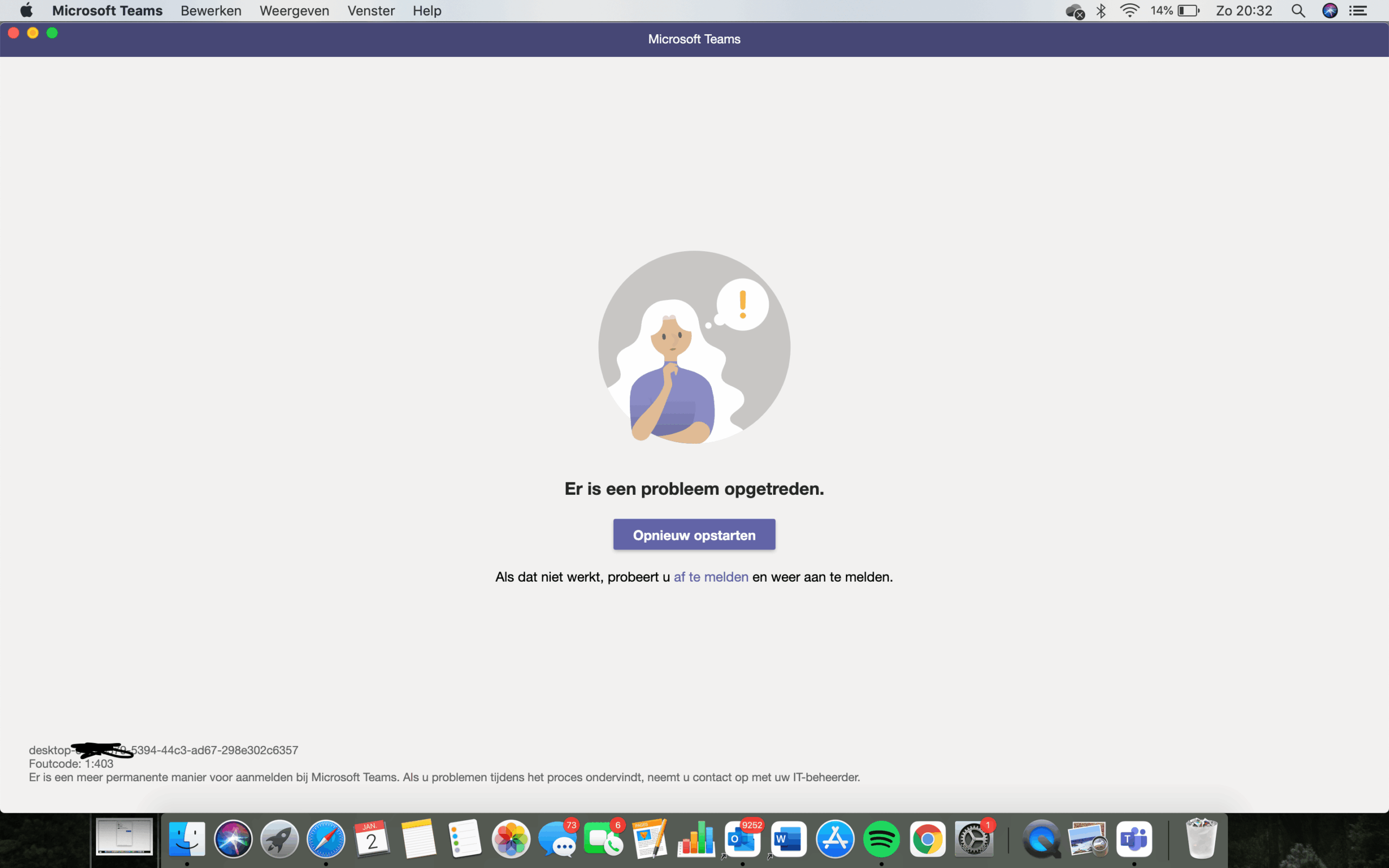This screenshot has width=1389, height=868.
Task: Open Notes in the Dock
Action: tap(418, 839)
